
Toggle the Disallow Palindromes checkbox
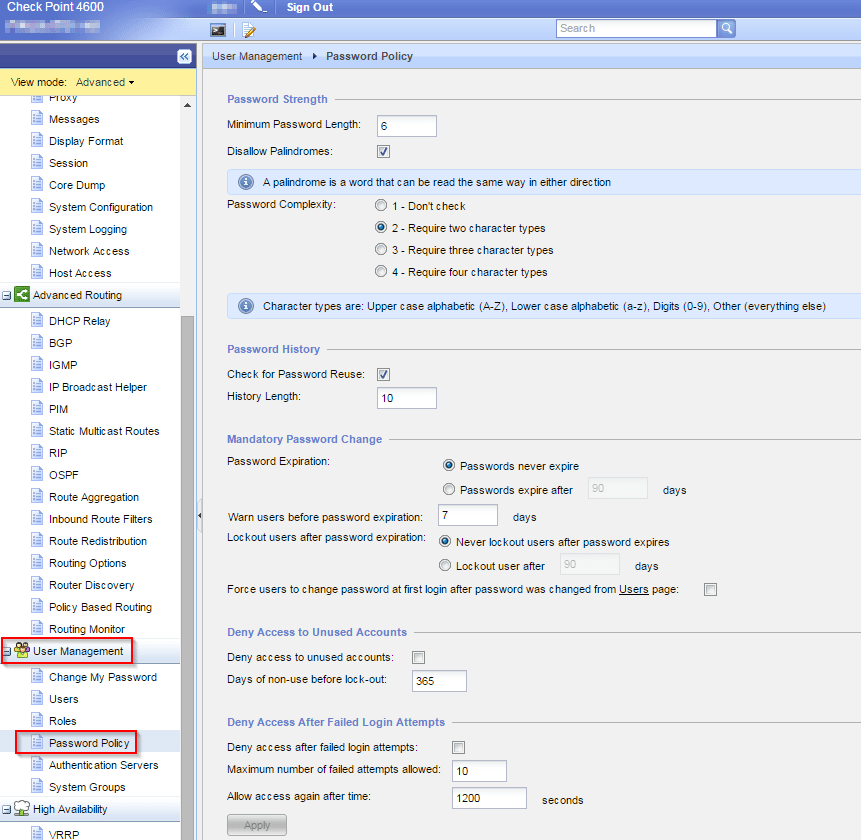pyautogui.click(x=383, y=152)
